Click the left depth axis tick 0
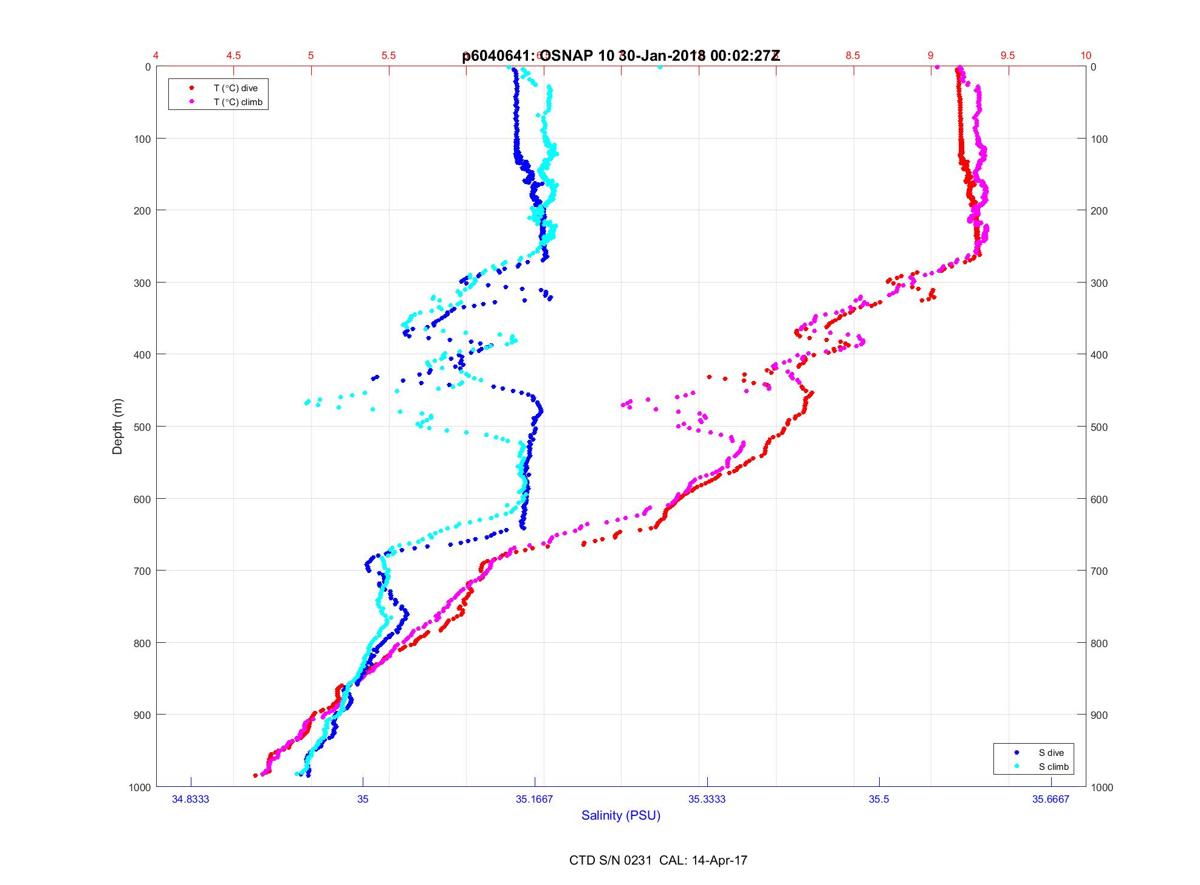1200x885 pixels. click(x=148, y=67)
